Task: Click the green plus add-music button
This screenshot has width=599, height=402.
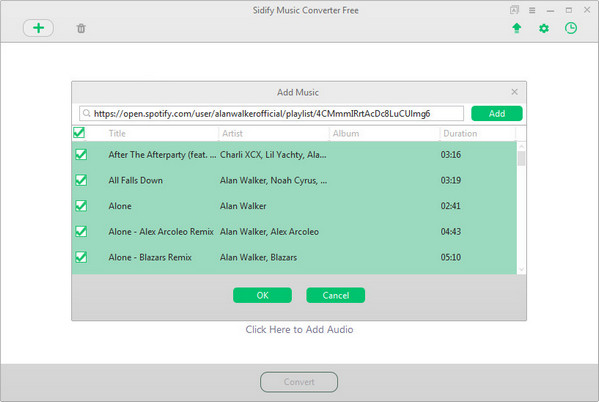Action: pyautogui.click(x=38, y=28)
